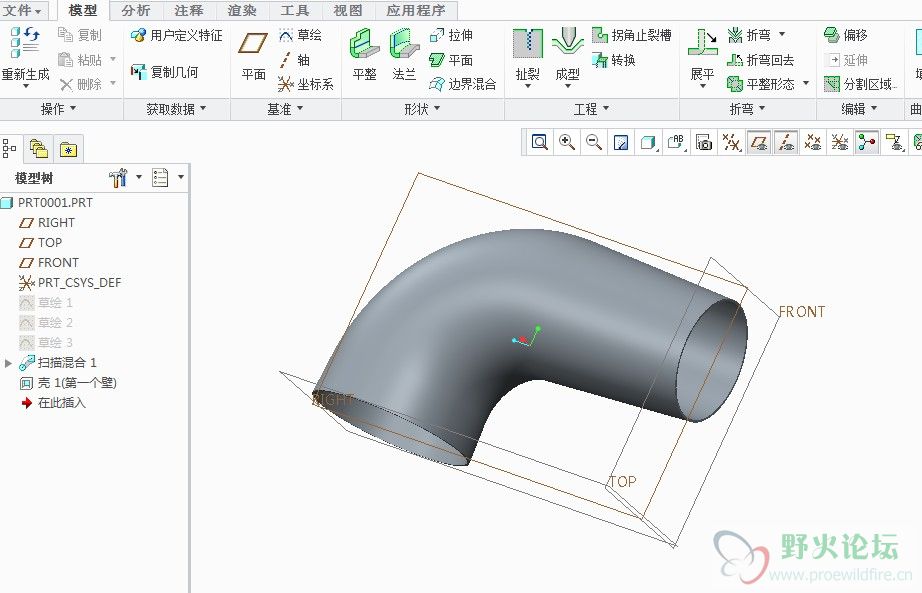Open the 文件 menu

pos(23,10)
